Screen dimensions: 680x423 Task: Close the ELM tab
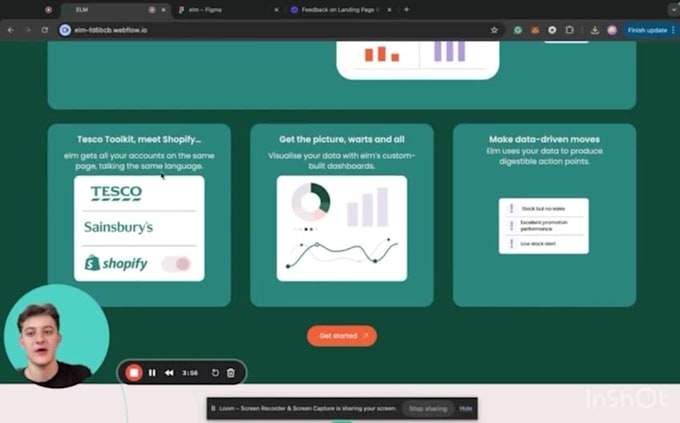tap(163, 10)
